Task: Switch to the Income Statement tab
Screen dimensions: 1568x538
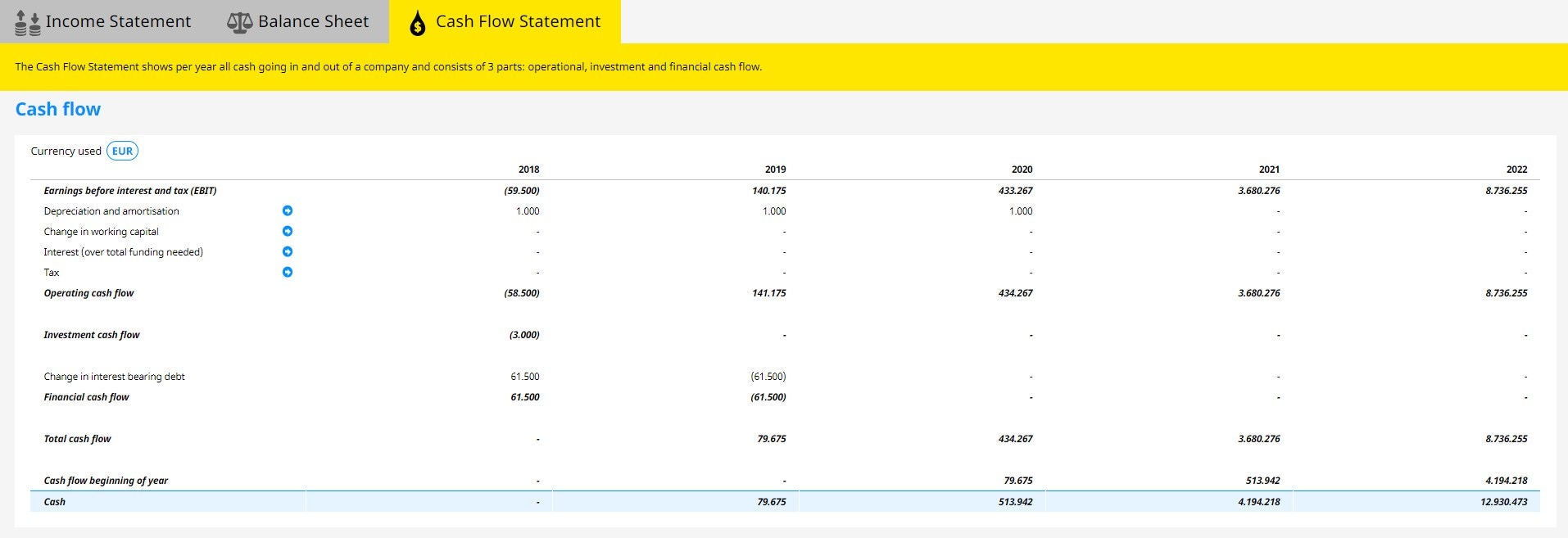Action: (x=117, y=22)
